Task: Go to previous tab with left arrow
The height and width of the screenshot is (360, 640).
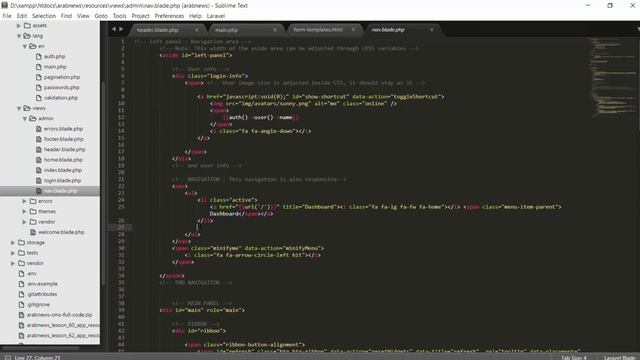Action: 114,29
